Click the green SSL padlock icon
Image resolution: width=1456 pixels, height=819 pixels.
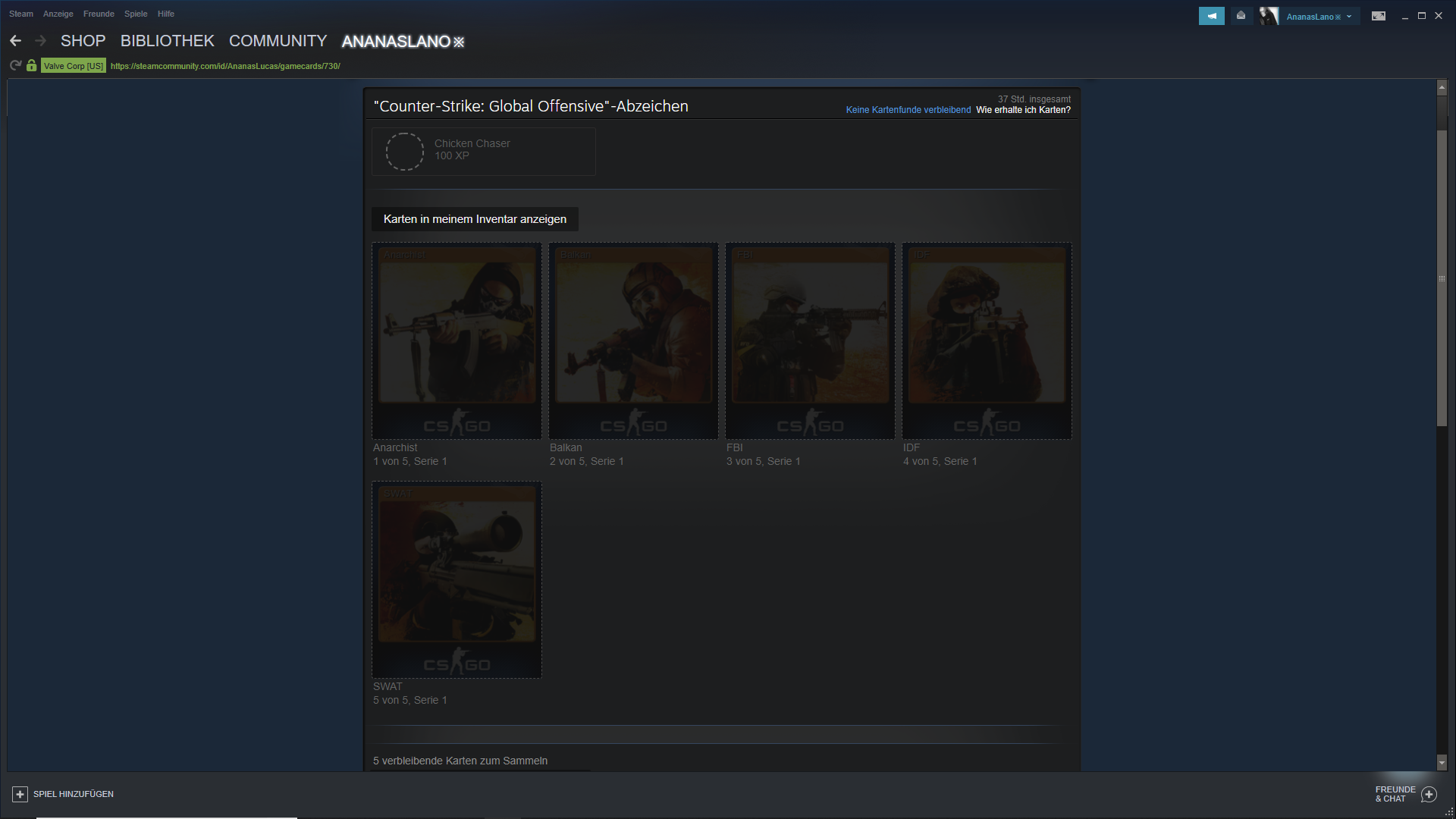pyautogui.click(x=31, y=66)
